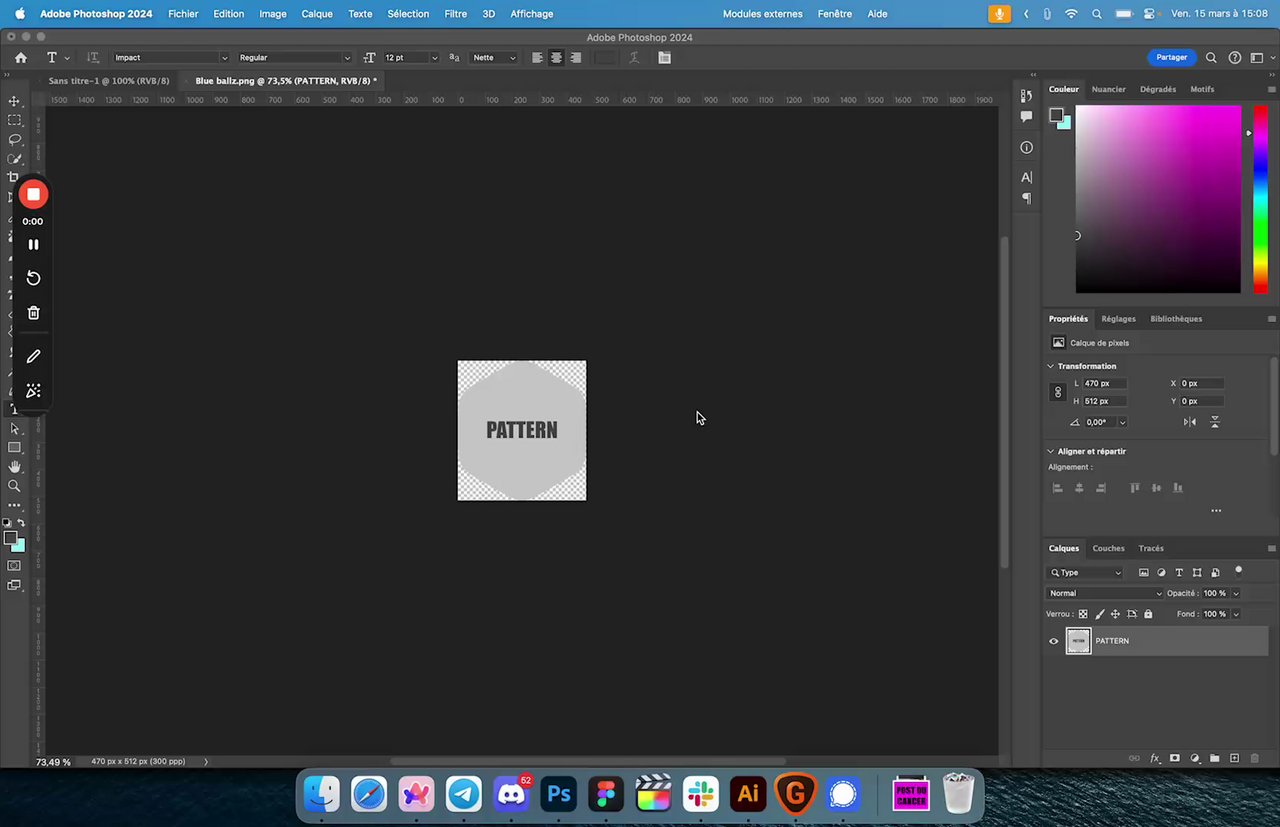The width and height of the screenshot is (1280, 827).
Task: Create a new layer
Action: tap(1235, 758)
